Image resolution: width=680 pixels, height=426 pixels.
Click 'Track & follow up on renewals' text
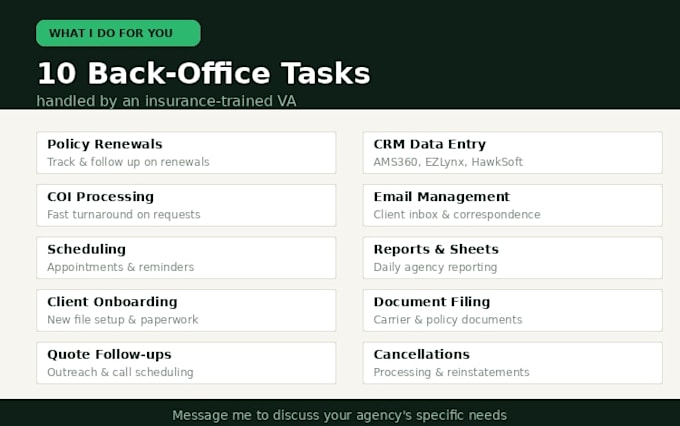(x=128, y=162)
